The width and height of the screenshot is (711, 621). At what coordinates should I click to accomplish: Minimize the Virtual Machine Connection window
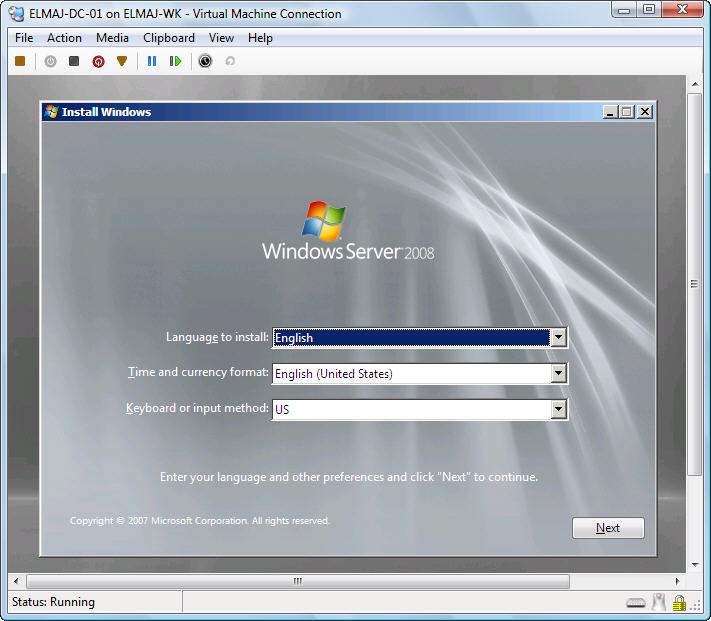(624, 9)
